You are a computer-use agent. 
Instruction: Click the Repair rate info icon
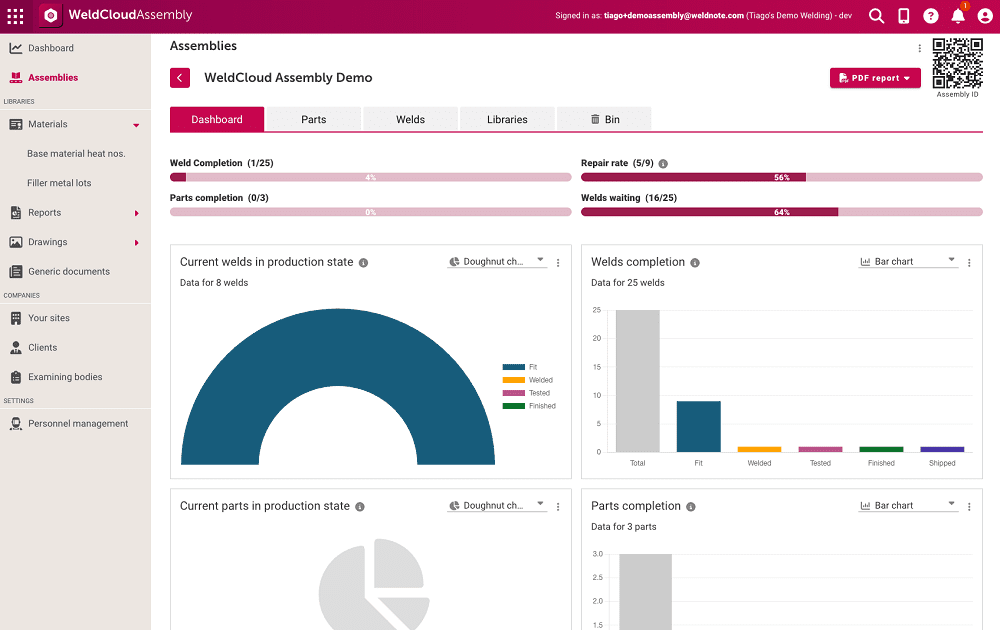pos(663,163)
